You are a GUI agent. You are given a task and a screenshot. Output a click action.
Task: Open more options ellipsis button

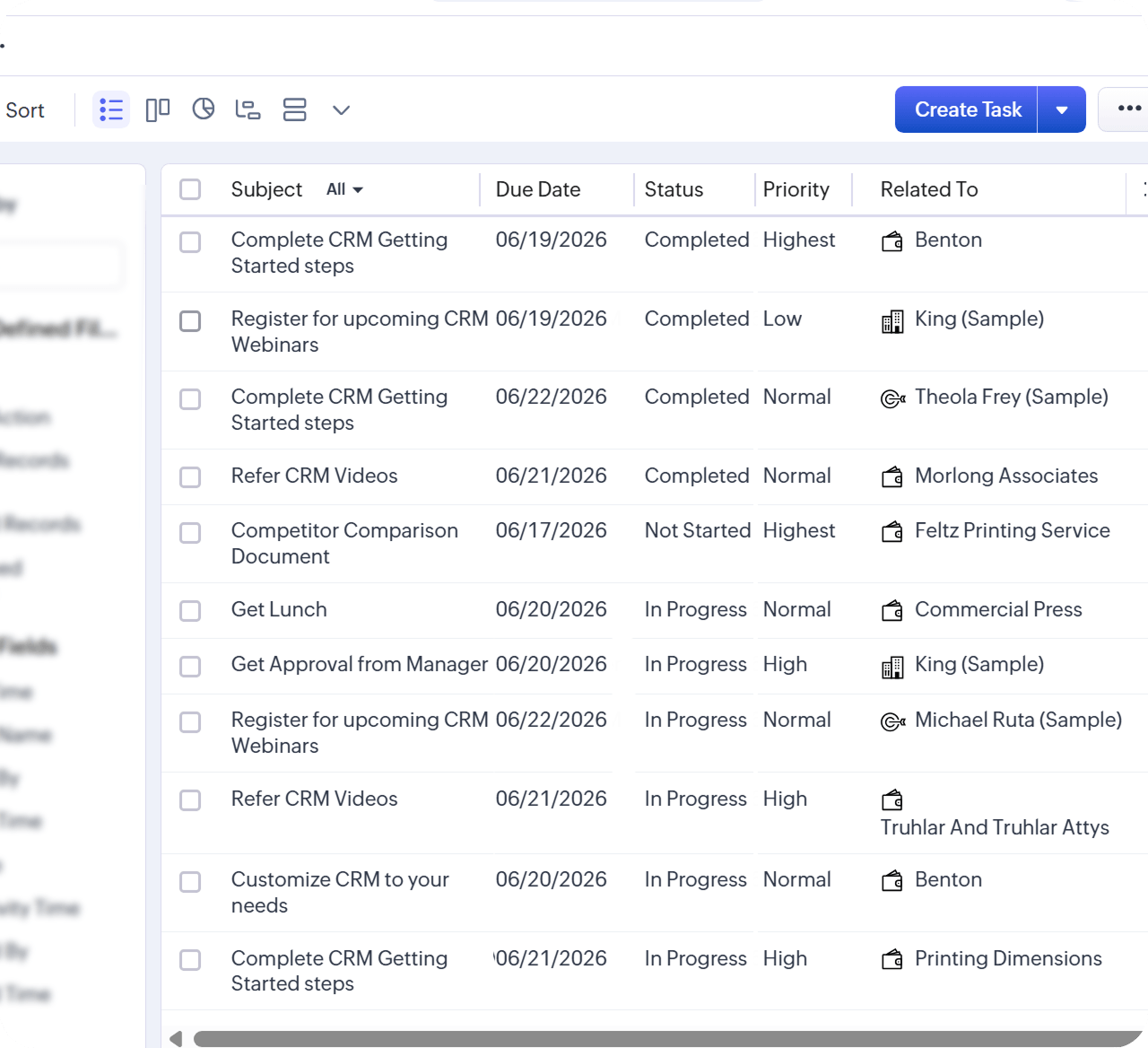coord(1128,109)
